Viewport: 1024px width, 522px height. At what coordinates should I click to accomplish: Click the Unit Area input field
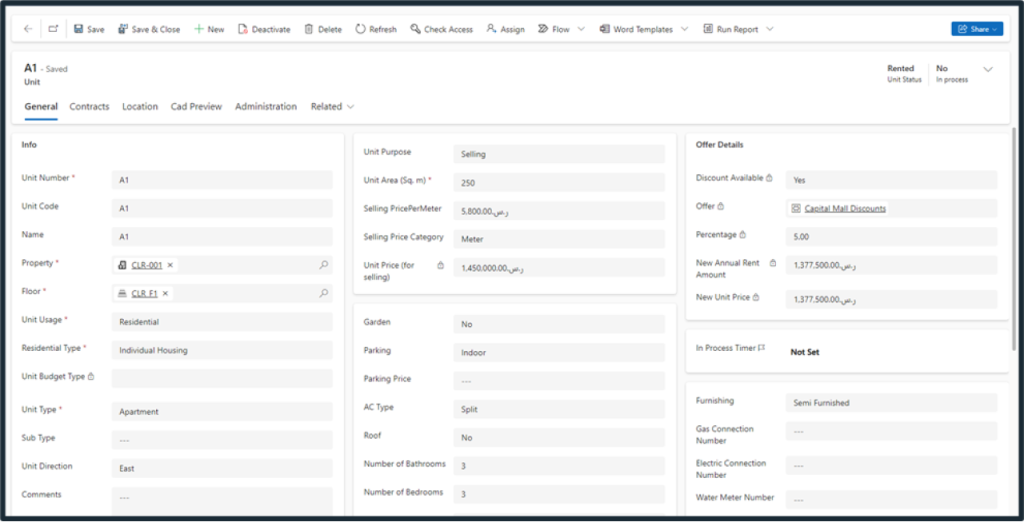tap(558, 182)
